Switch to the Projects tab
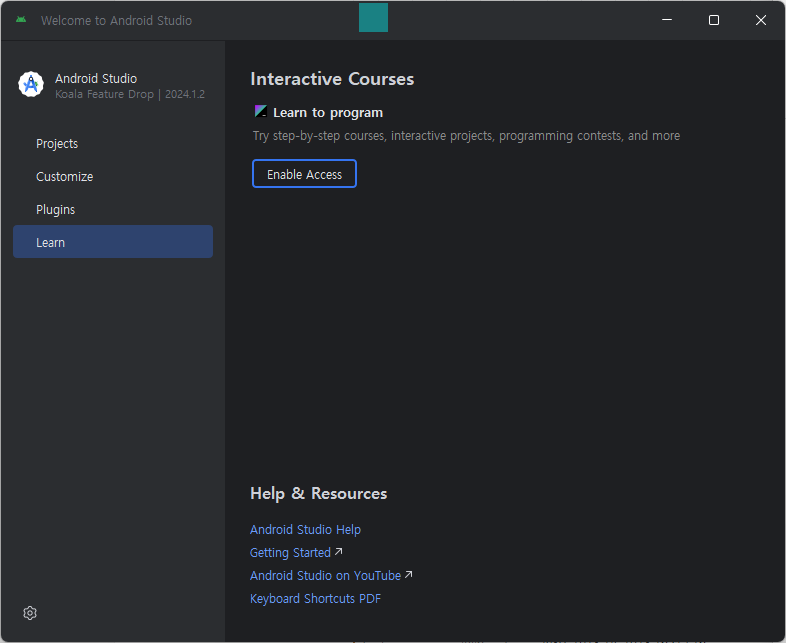This screenshot has width=786, height=643. [57, 144]
